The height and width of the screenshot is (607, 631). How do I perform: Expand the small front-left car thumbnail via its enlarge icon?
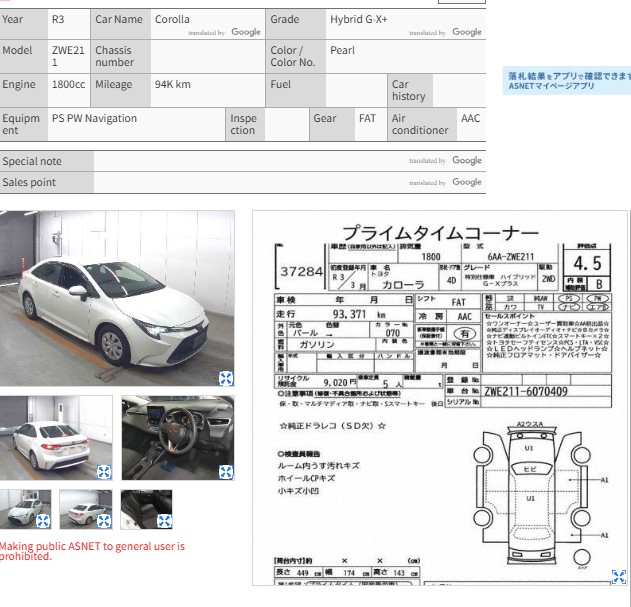click(43, 521)
